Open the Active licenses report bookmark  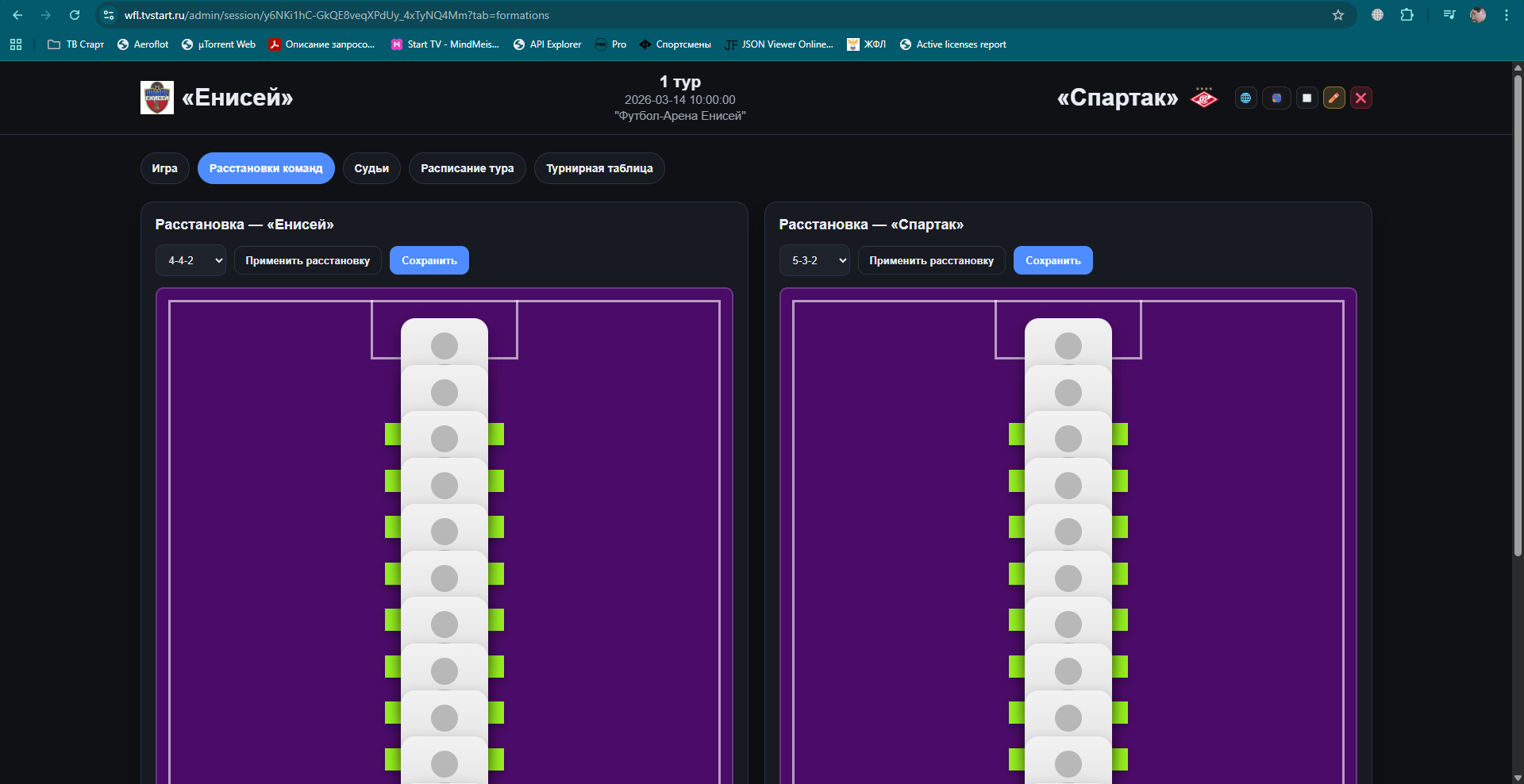pos(953,44)
